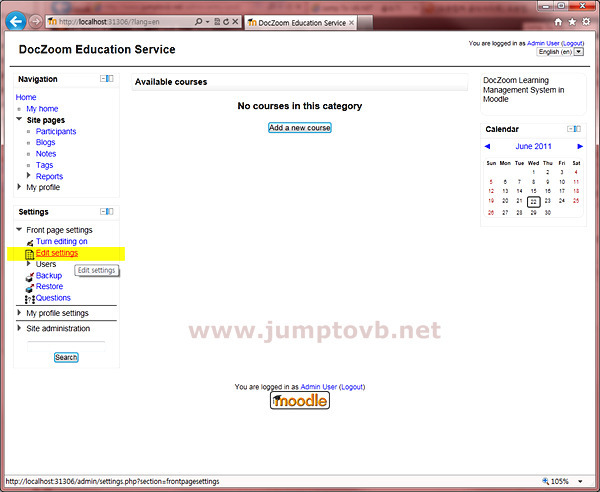Hide the Calendar block

570,129
